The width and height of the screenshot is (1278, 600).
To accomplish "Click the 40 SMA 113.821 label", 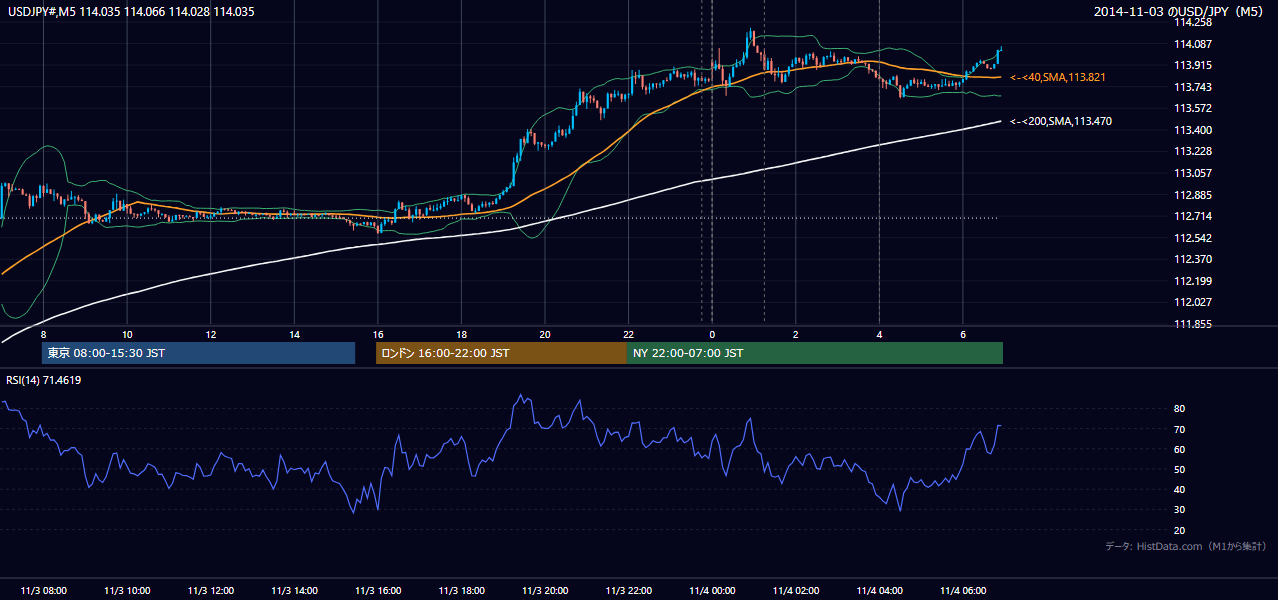I will pos(1058,77).
